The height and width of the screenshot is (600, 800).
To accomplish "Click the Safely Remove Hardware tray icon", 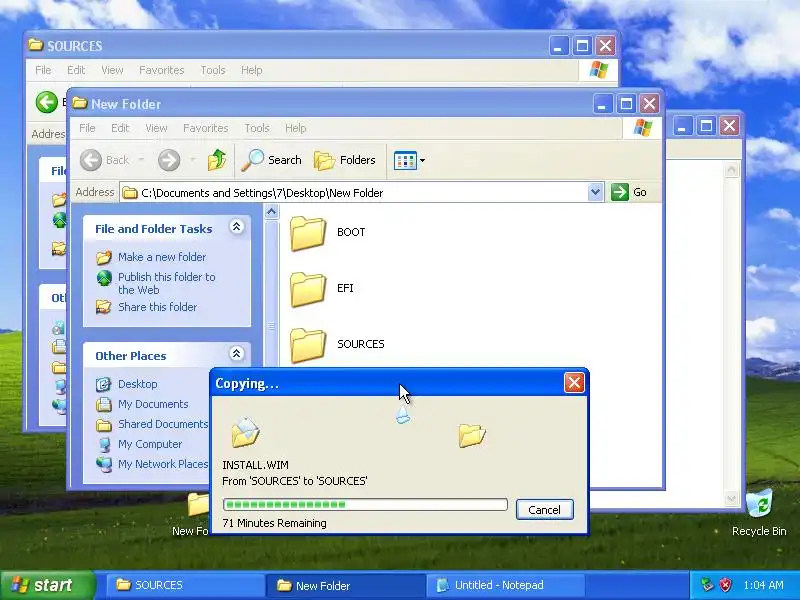I will pos(707,585).
